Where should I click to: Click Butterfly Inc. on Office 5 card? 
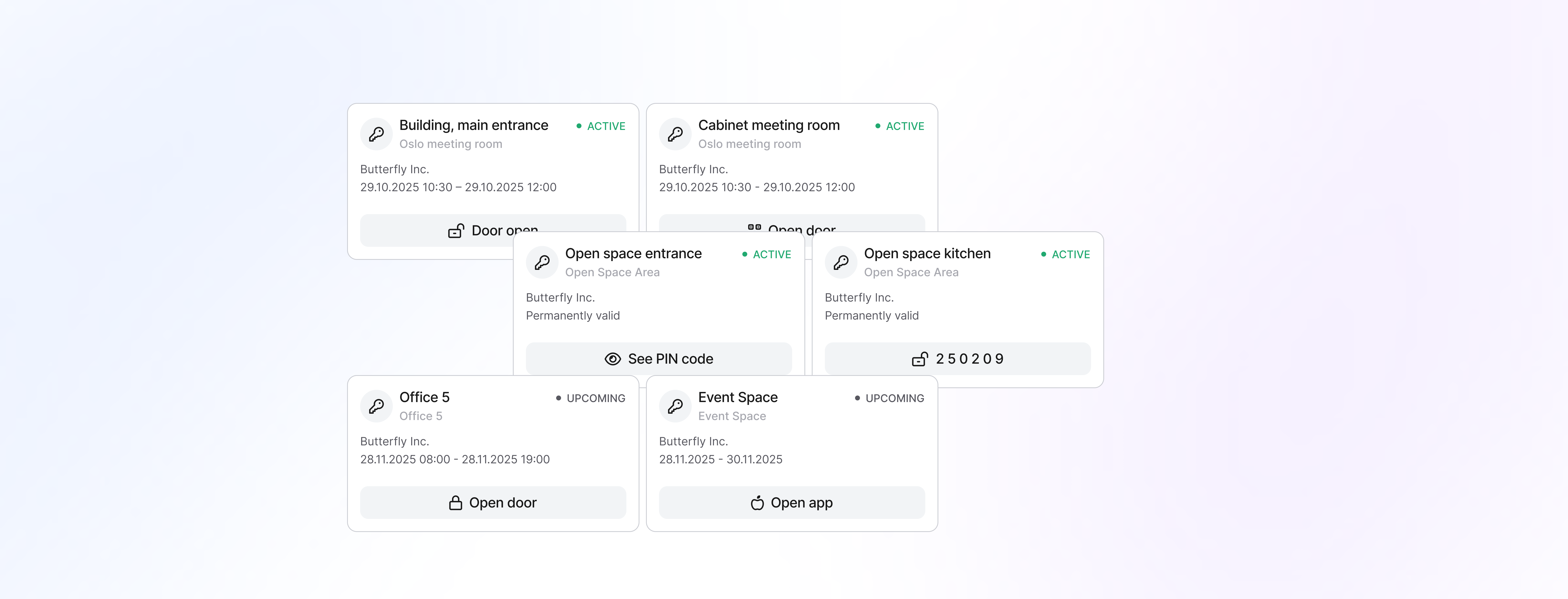coord(394,442)
